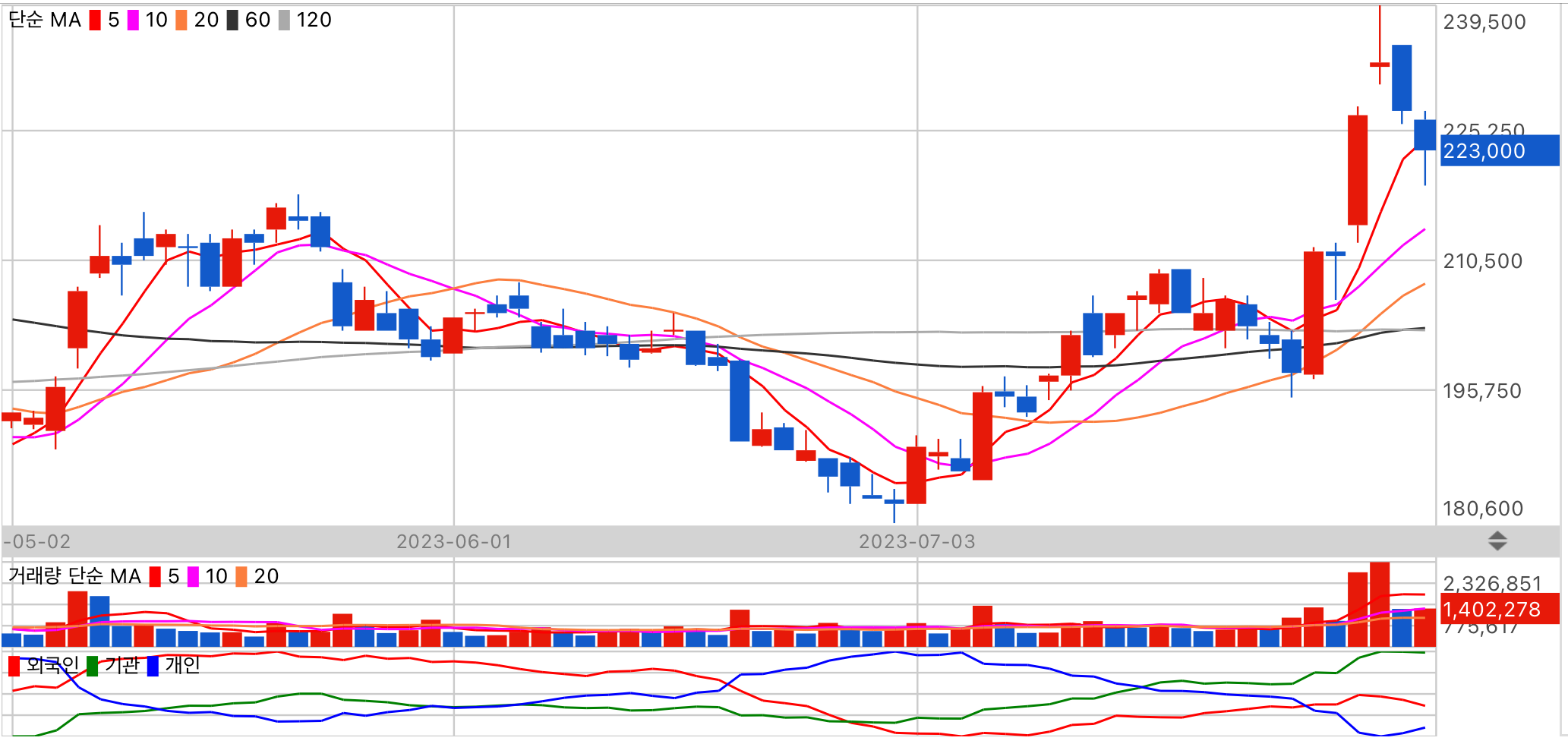Click the orange volume MA 20 swatch
Viewport: 1568px width, 744px height.
pyautogui.click(x=241, y=577)
